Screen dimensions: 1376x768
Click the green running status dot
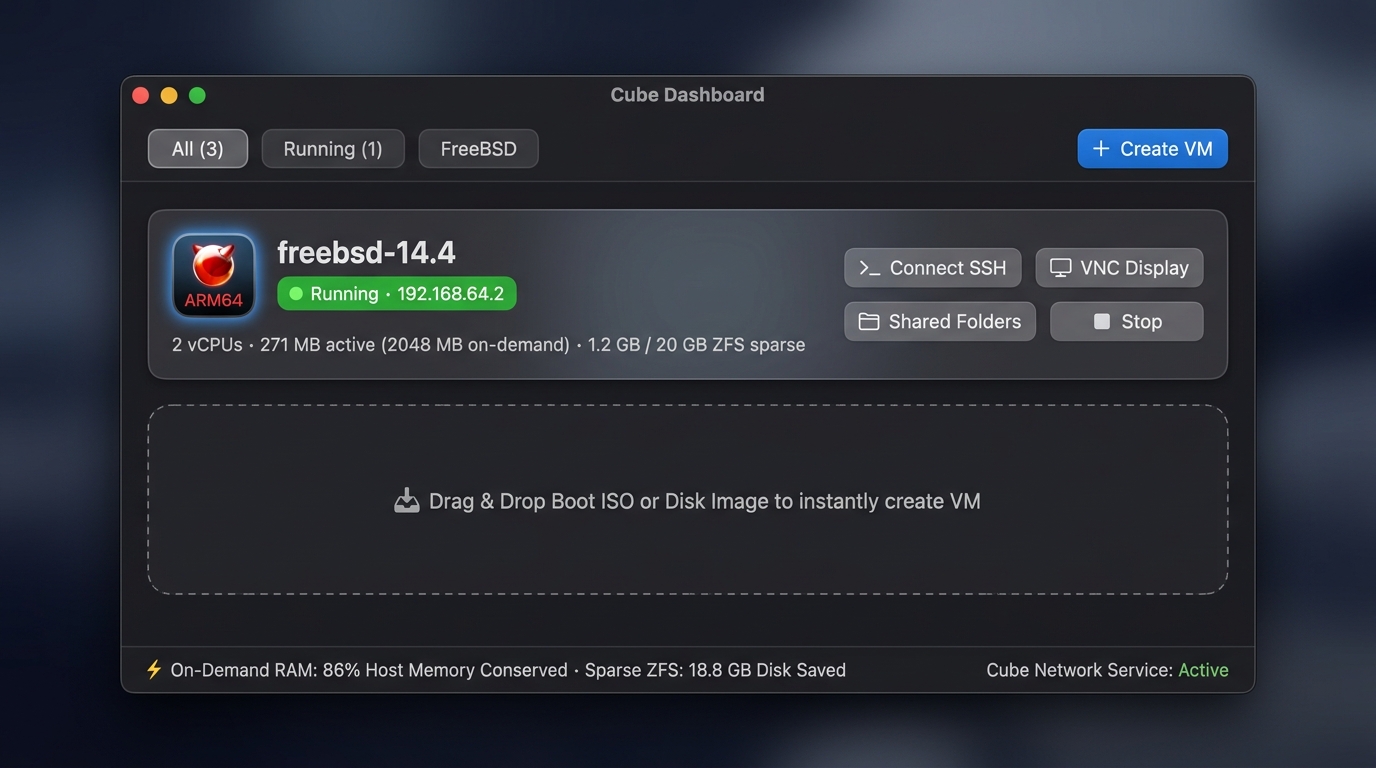(x=295, y=294)
